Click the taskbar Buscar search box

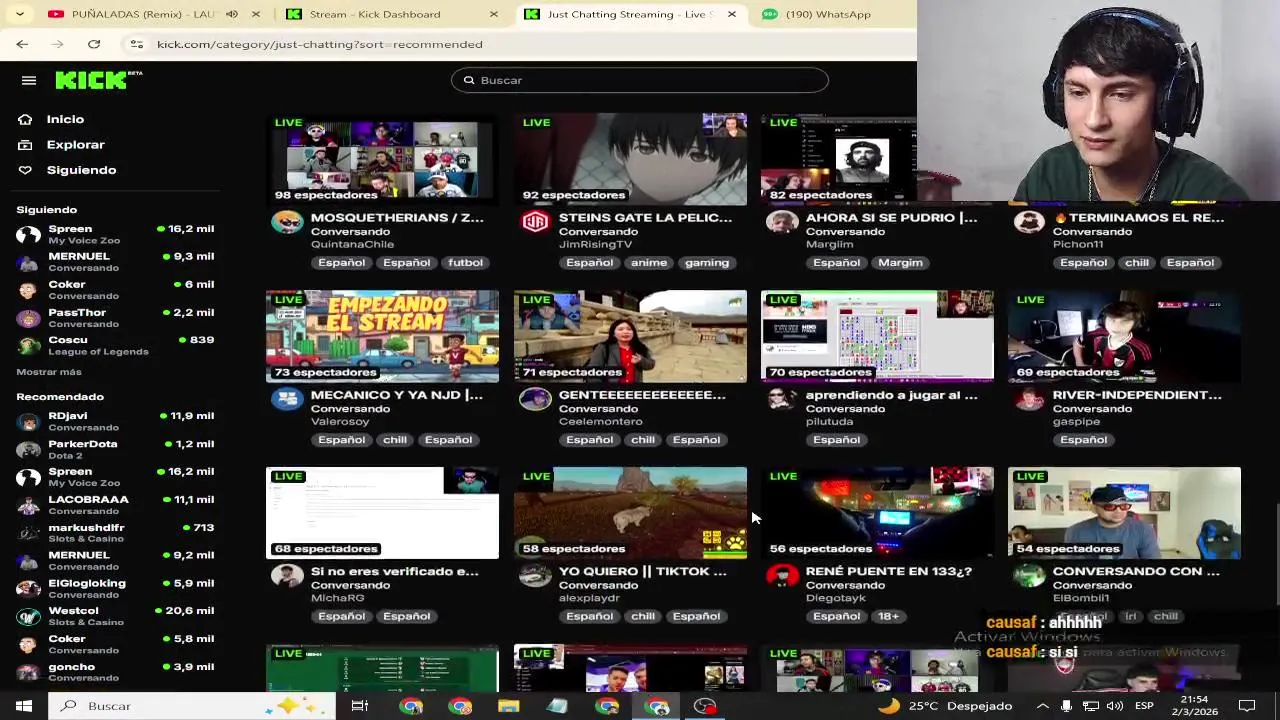(190, 706)
